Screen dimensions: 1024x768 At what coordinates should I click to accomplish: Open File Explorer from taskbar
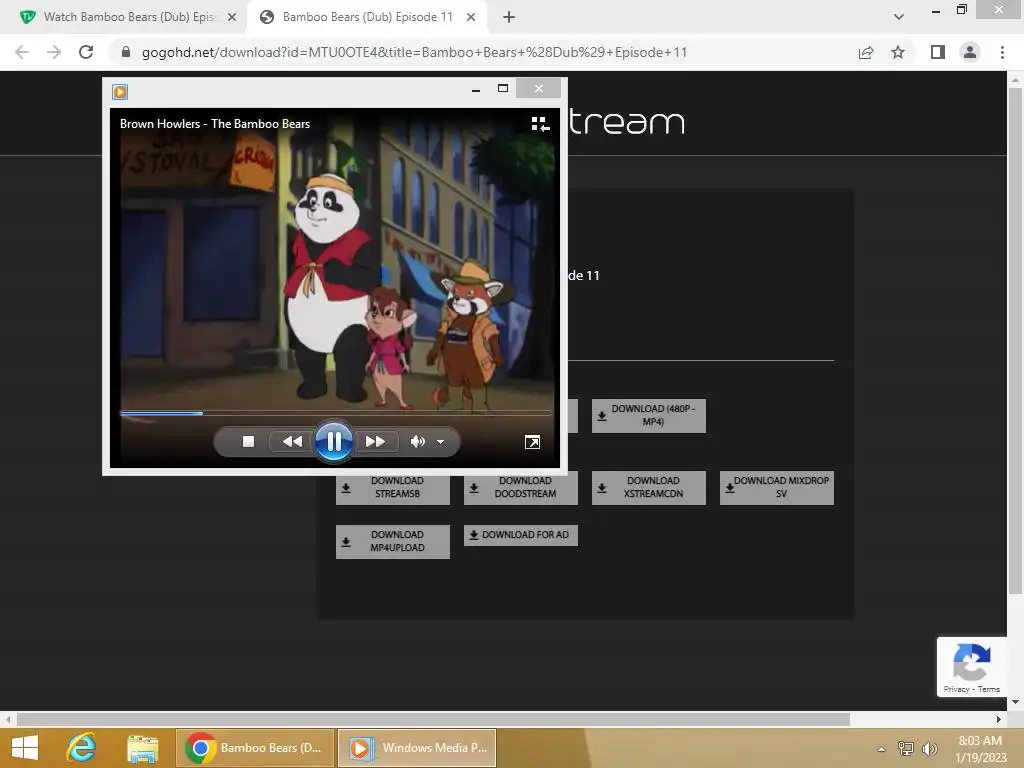[142, 748]
